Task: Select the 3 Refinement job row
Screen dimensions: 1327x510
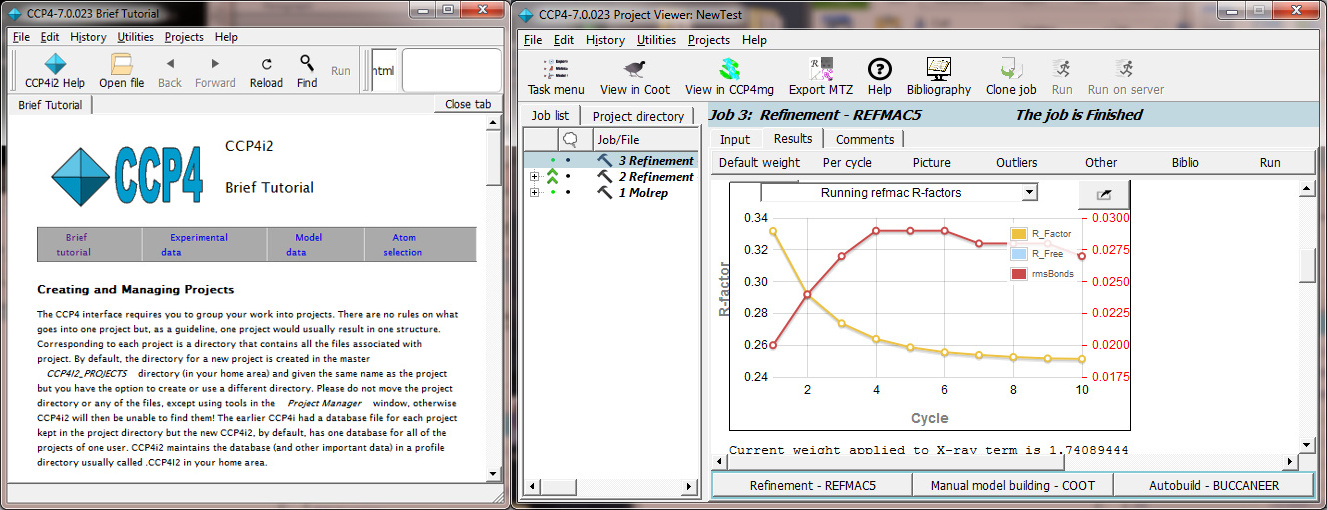Action: pos(610,160)
